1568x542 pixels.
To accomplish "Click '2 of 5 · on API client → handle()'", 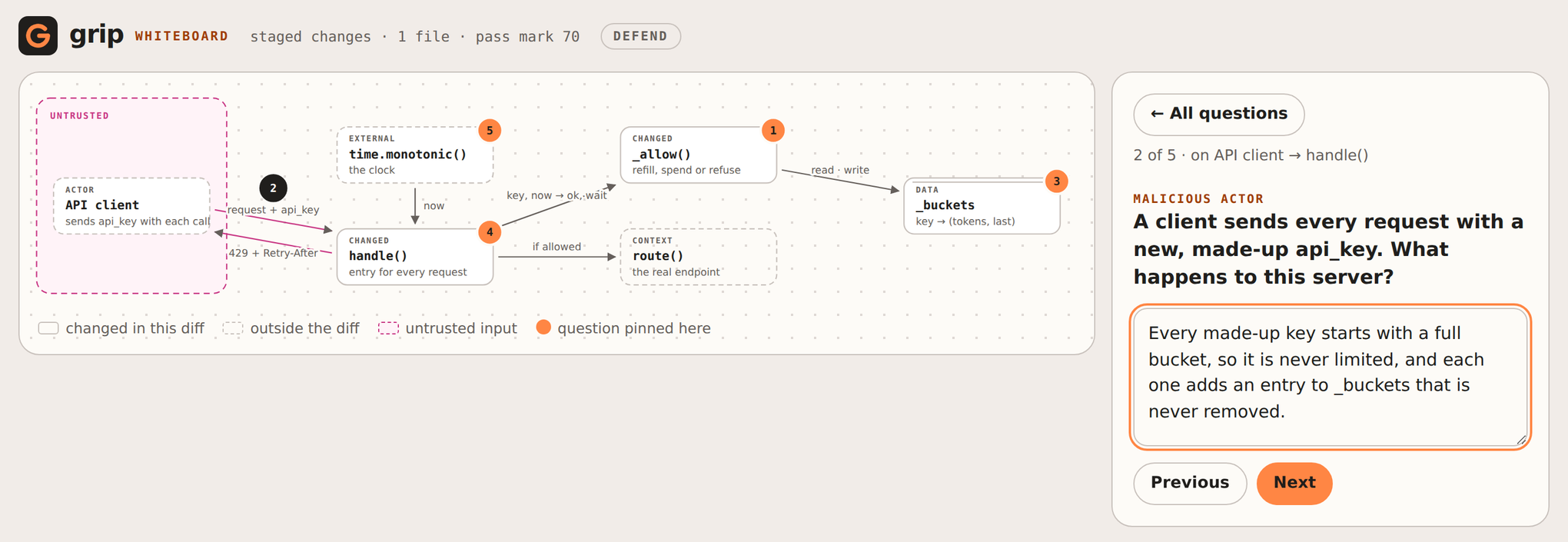I will pyautogui.click(x=1251, y=155).
